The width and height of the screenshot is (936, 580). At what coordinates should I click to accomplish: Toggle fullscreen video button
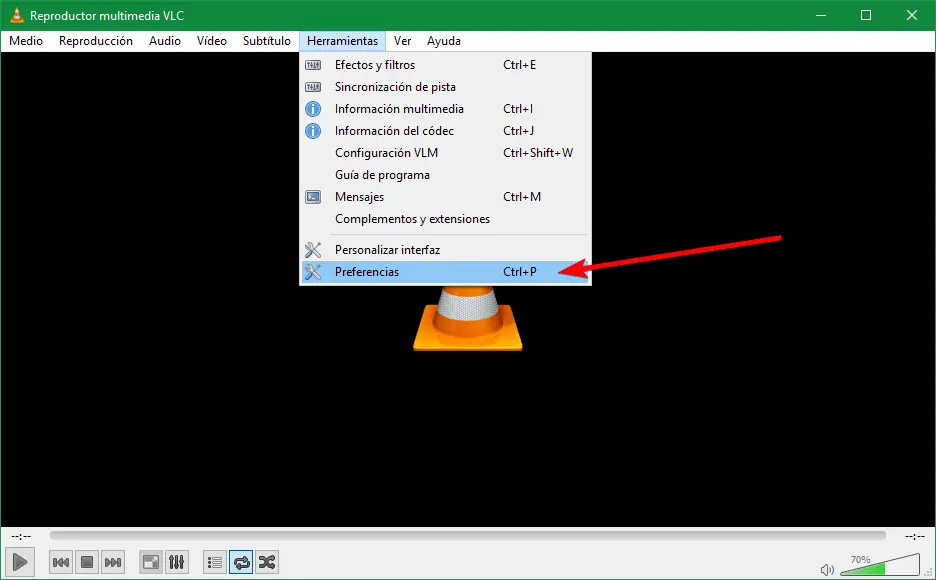[150, 562]
